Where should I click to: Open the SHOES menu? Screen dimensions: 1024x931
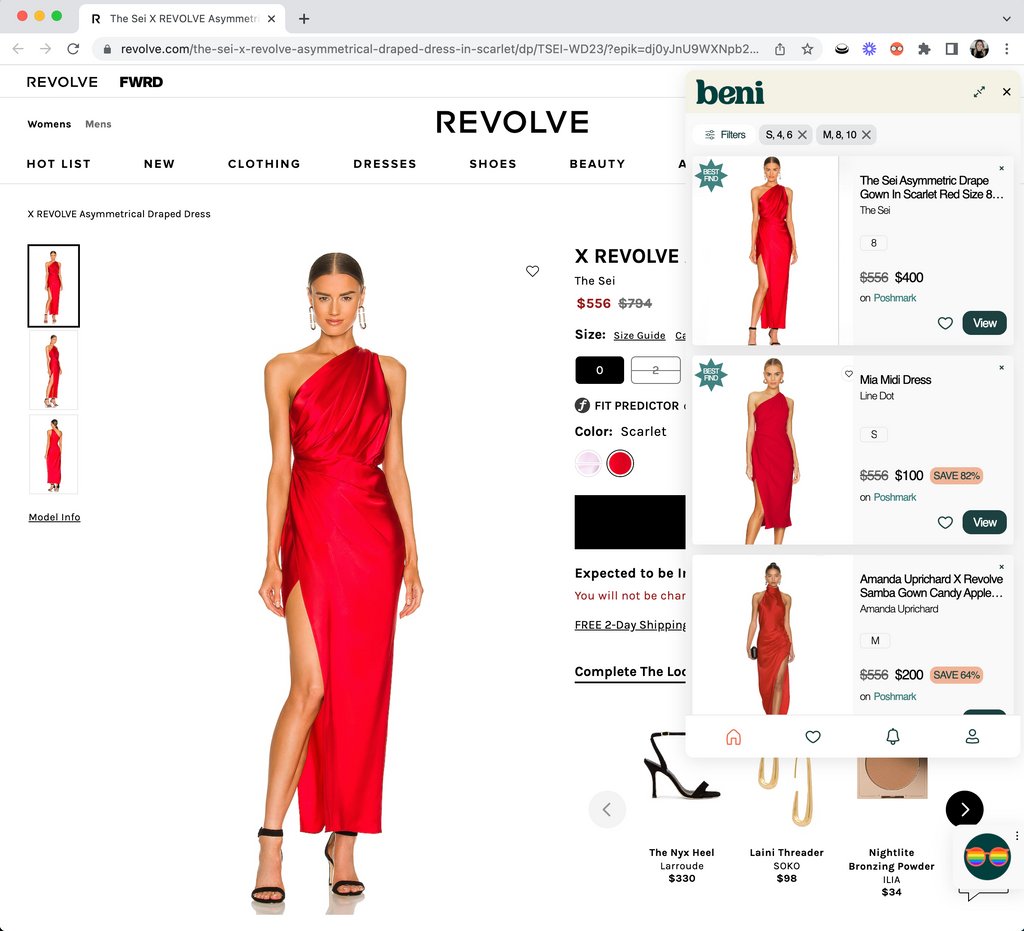(x=493, y=164)
